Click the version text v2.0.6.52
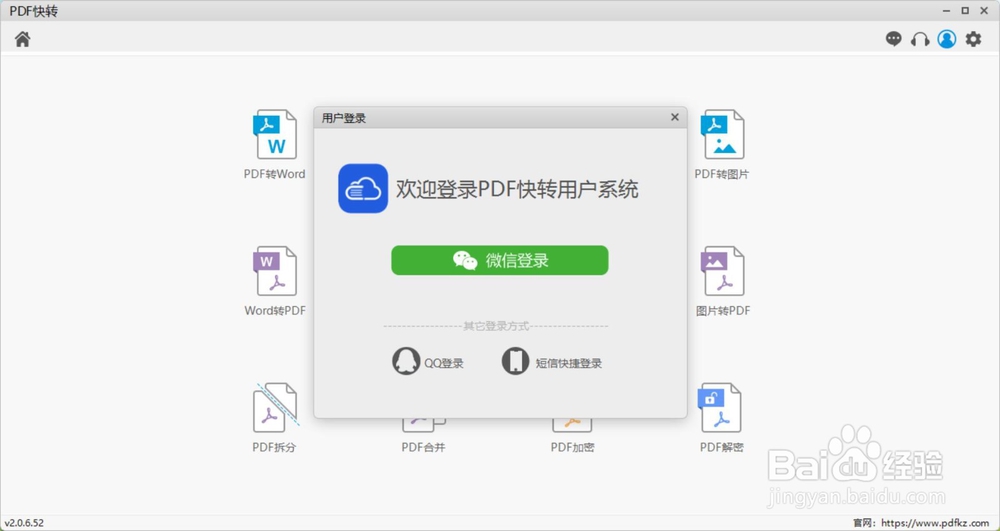1000x531 pixels. coord(24,523)
